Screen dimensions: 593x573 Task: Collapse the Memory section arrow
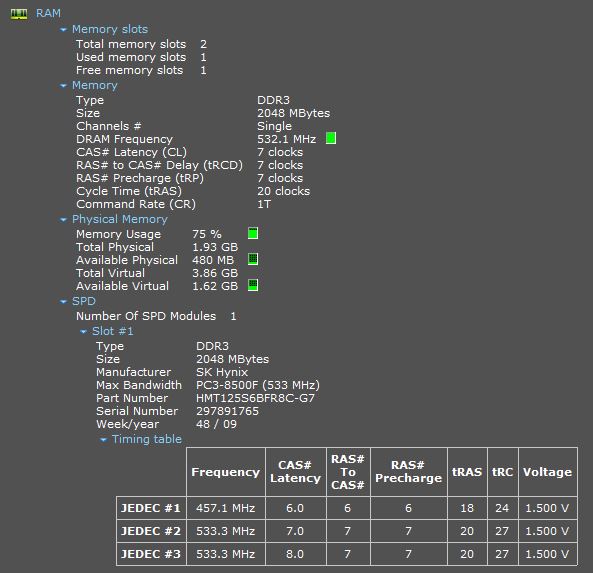[63, 86]
